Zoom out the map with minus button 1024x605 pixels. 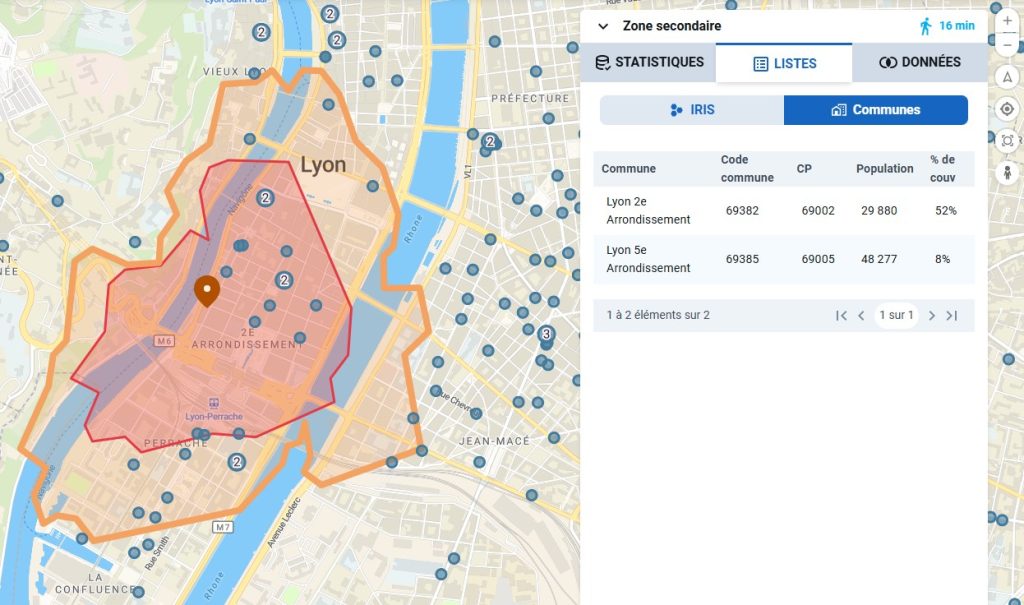[x=1007, y=46]
